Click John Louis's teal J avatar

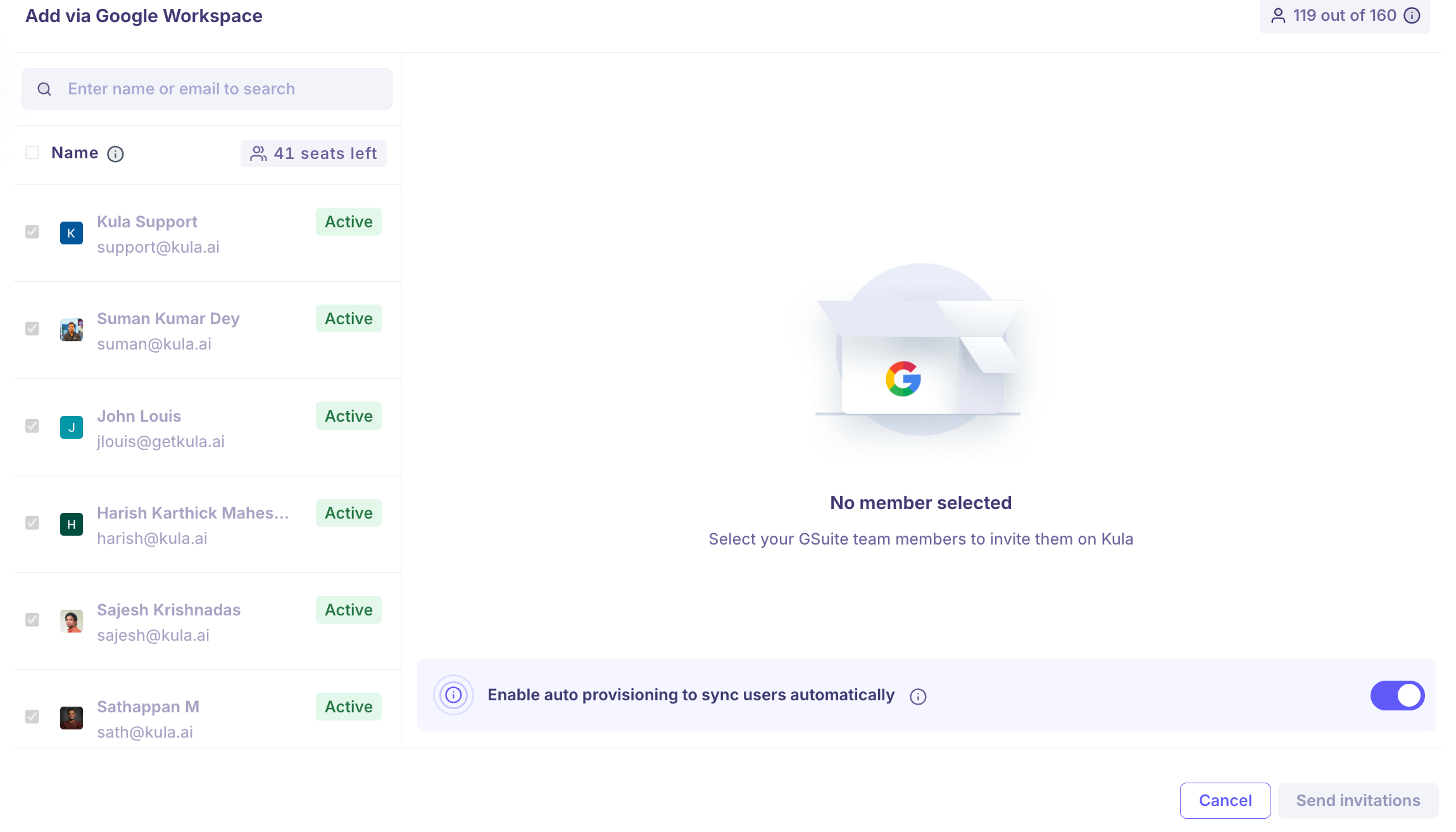click(x=72, y=427)
